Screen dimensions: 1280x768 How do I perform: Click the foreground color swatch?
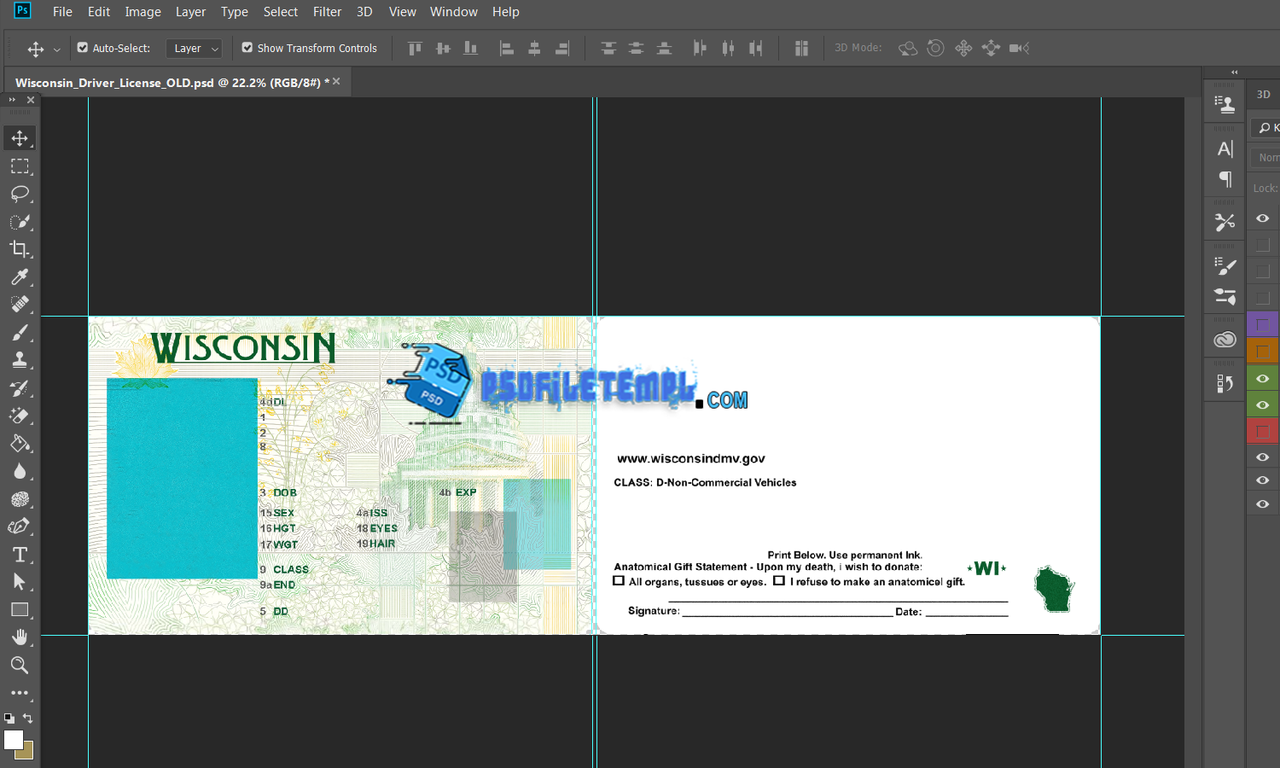tap(13, 740)
